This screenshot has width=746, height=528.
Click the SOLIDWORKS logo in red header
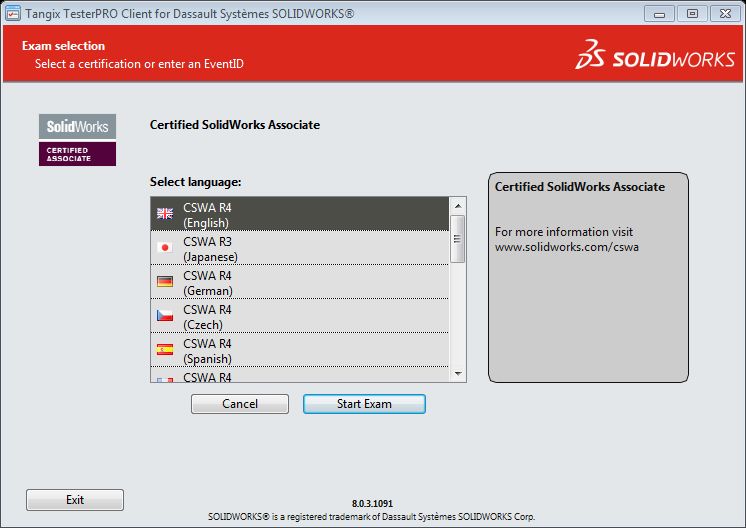click(655, 55)
